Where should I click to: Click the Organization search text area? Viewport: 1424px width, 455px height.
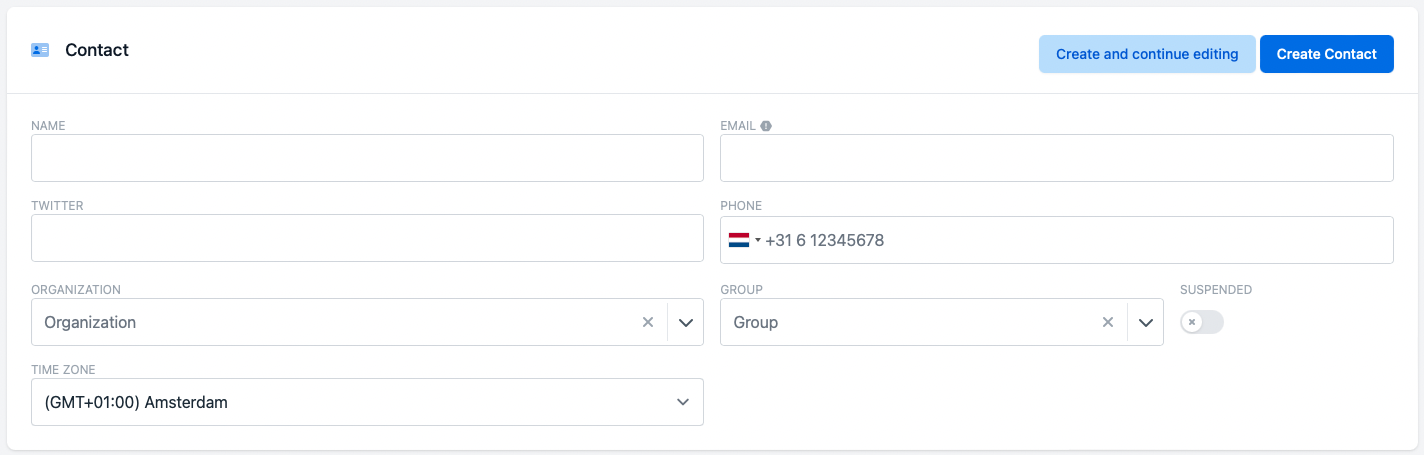(330, 322)
